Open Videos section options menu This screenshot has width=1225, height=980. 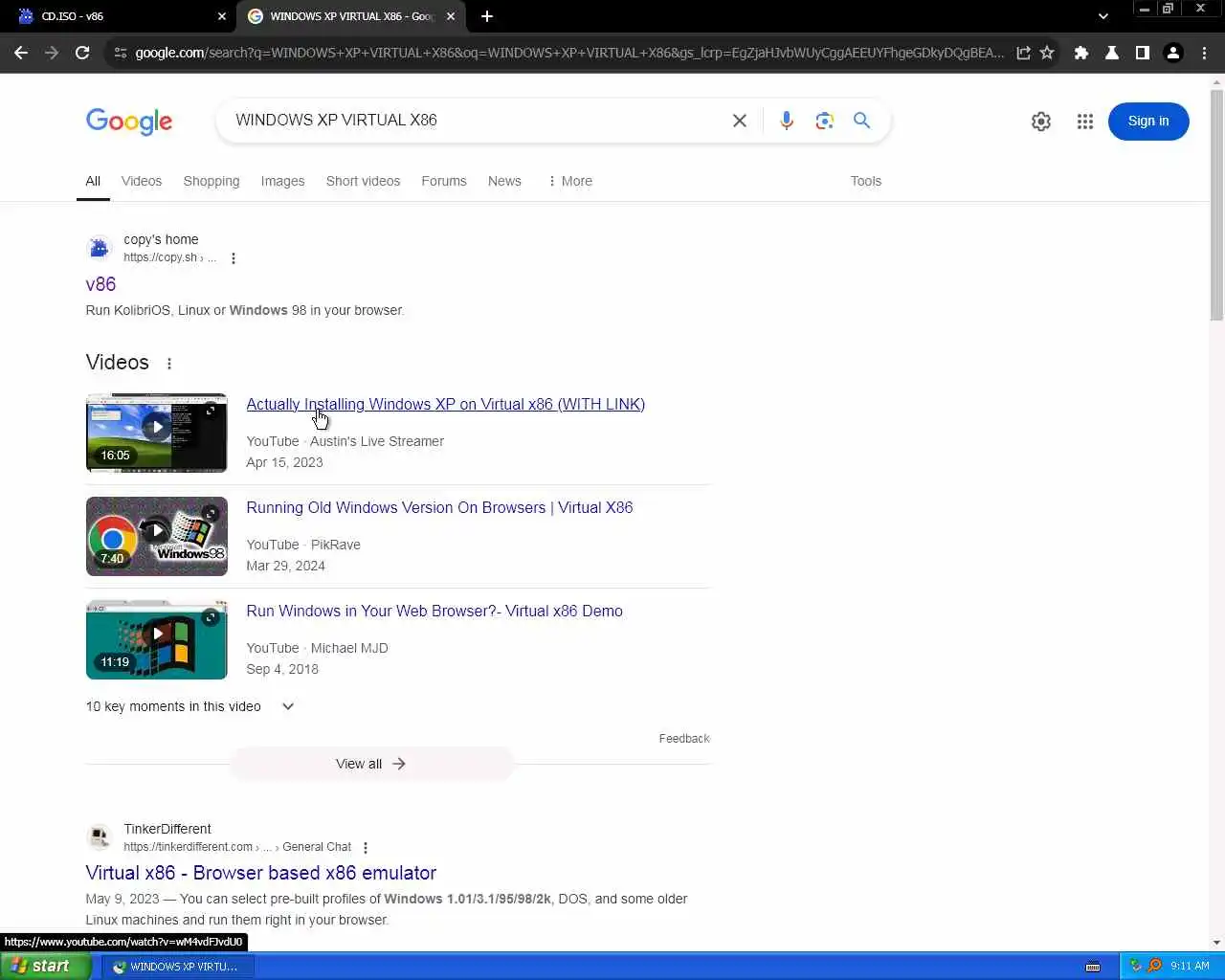[x=169, y=364]
